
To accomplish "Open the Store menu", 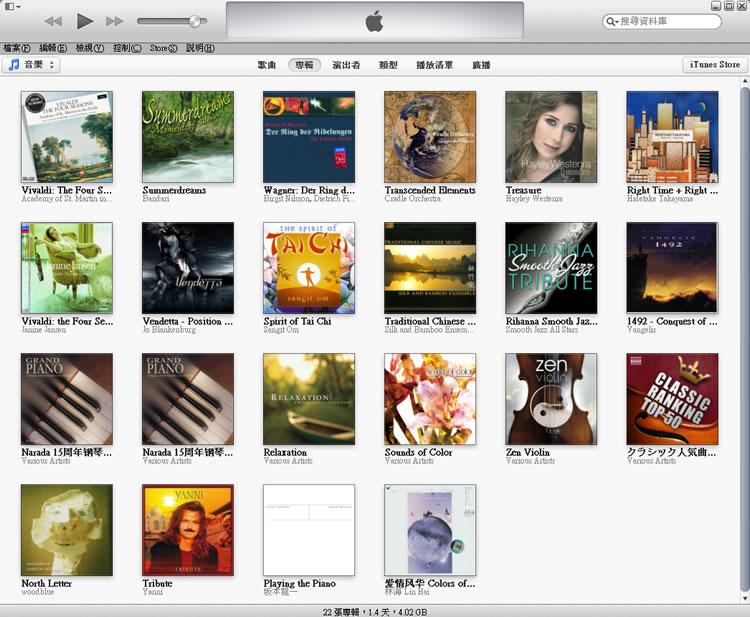I will point(163,48).
